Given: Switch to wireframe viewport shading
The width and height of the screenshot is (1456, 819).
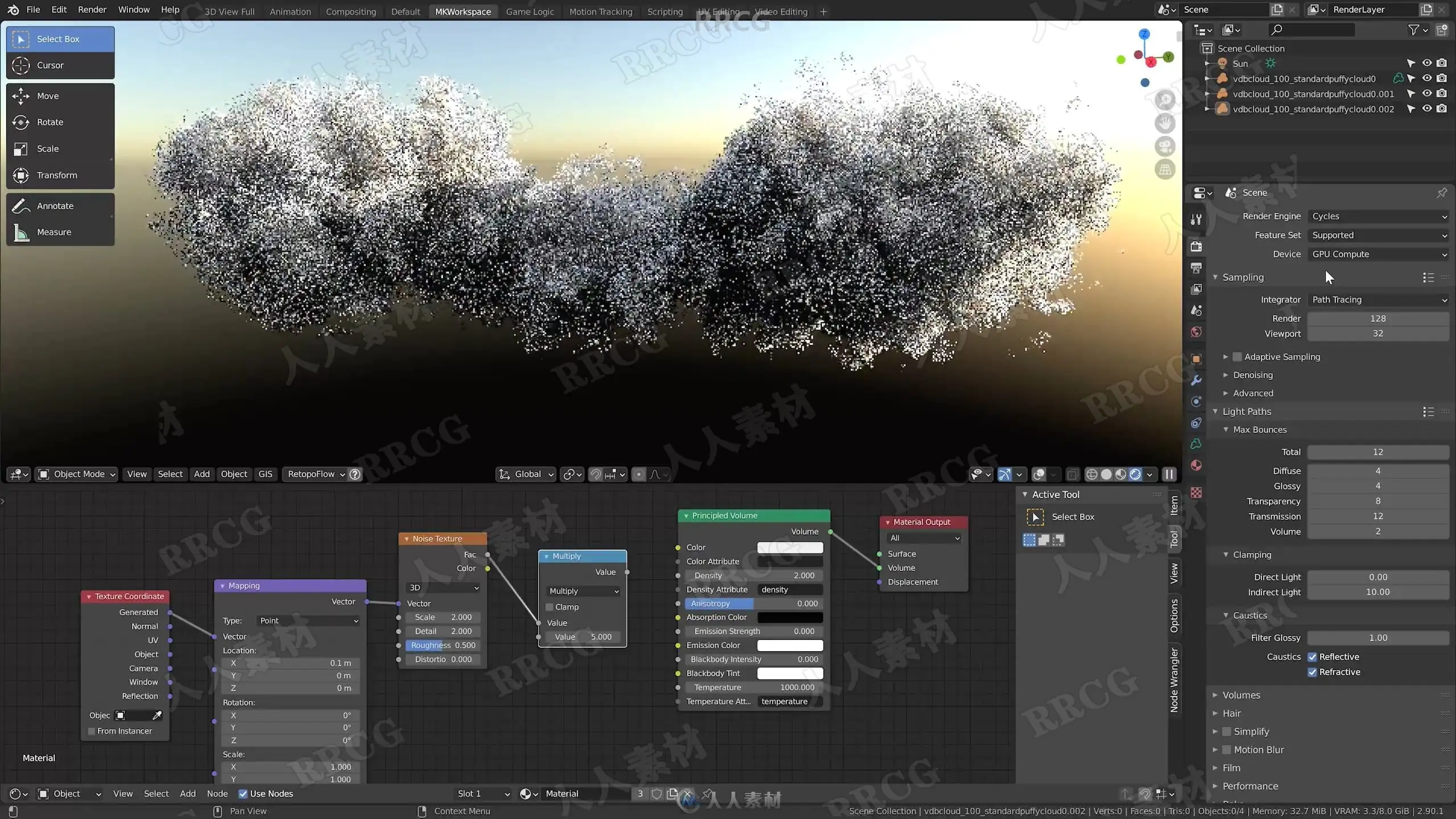Looking at the screenshot, I should [1092, 474].
